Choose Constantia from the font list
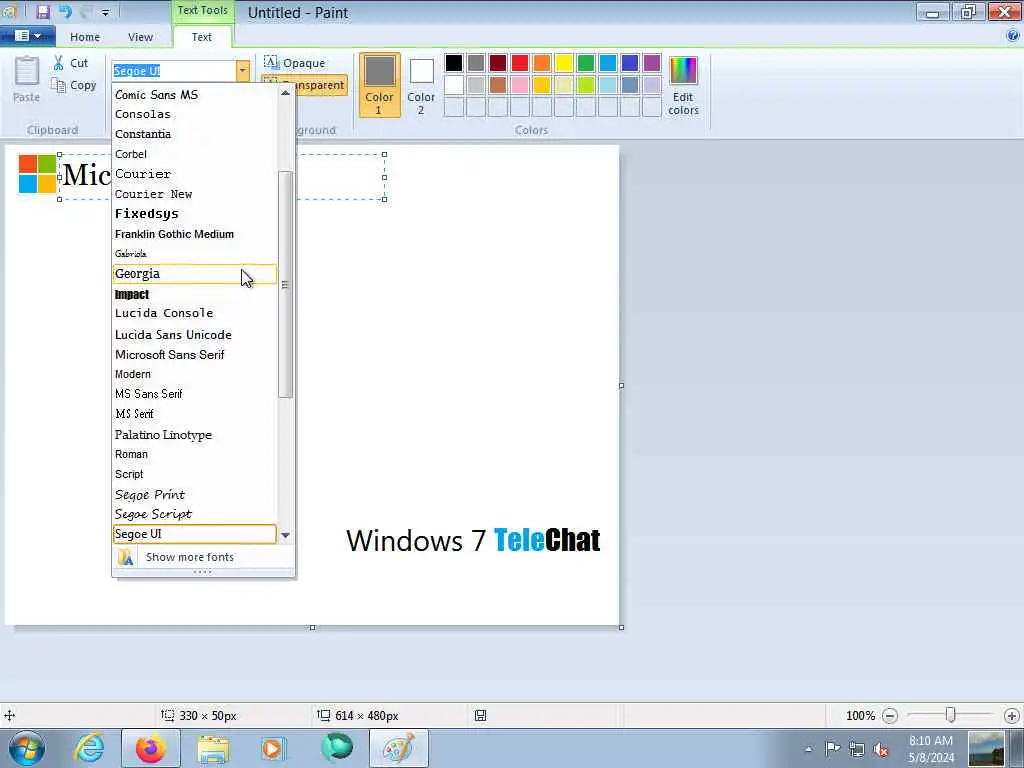The height and width of the screenshot is (768, 1024). coord(195,134)
